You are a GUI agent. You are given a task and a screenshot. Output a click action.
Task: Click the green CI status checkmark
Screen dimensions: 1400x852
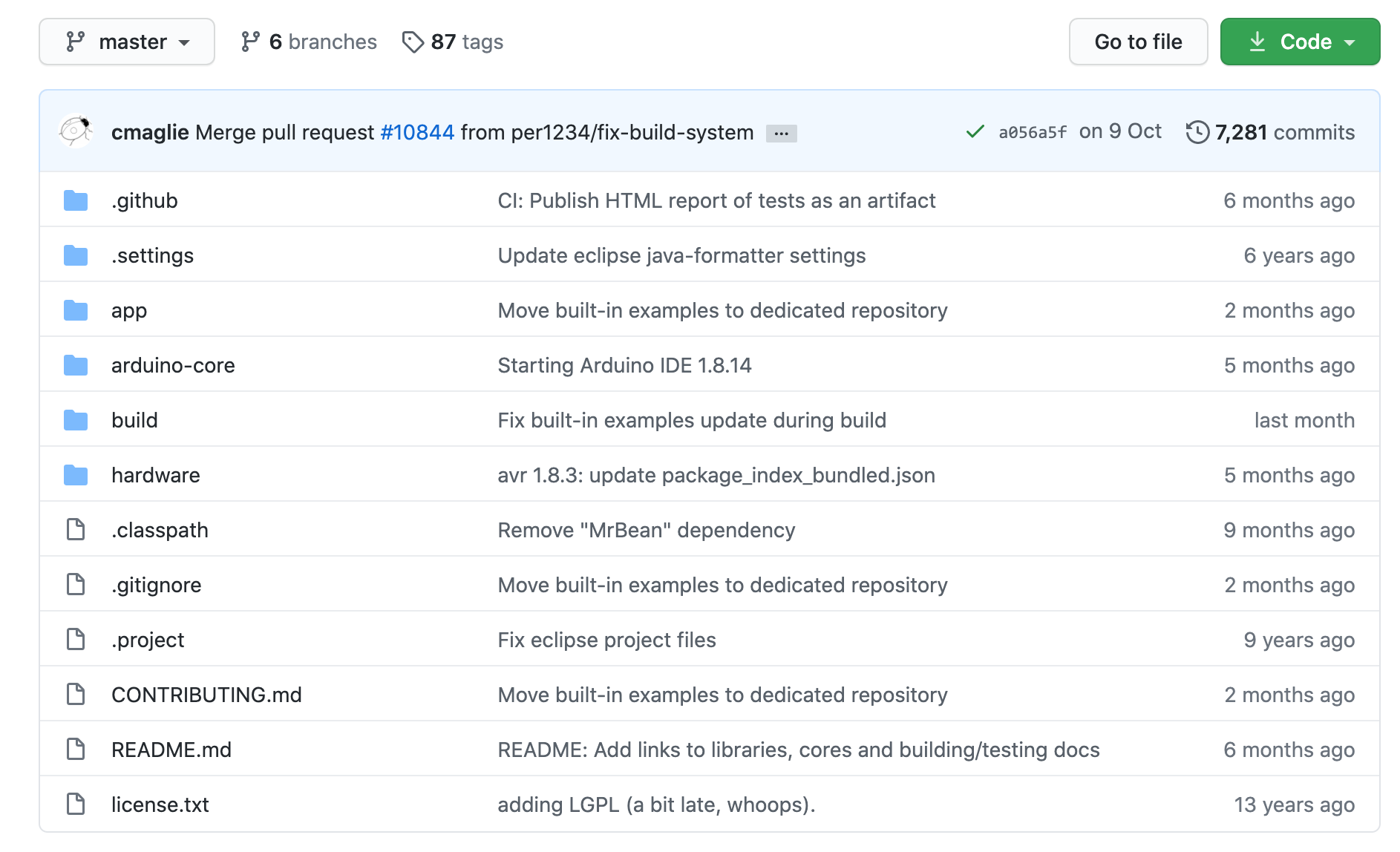[975, 132]
